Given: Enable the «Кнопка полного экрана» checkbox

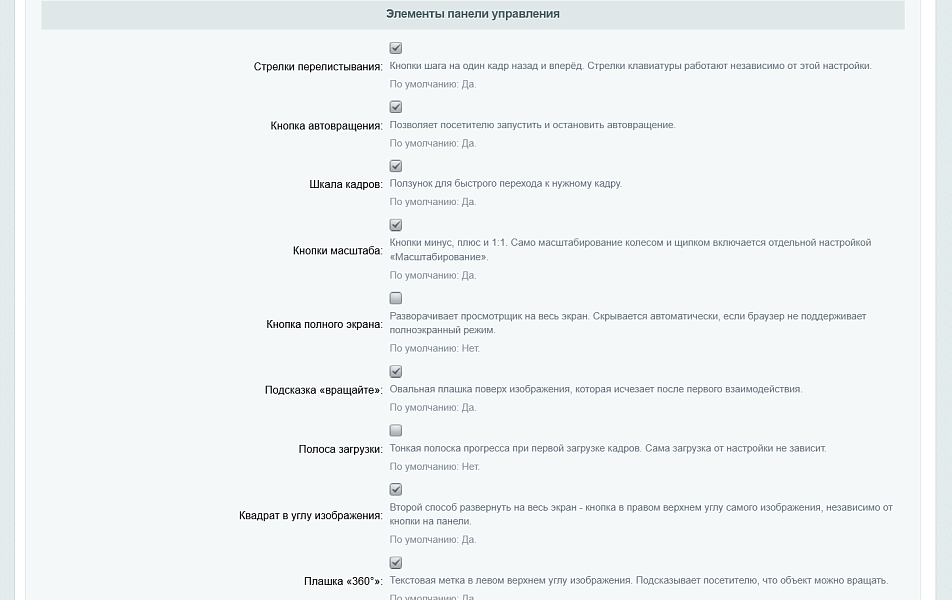Looking at the screenshot, I should pos(396,298).
